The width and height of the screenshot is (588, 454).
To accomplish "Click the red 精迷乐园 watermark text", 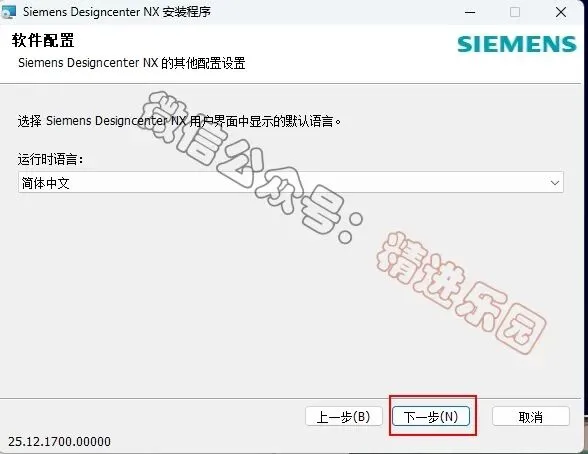I will [x=461, y=293].
